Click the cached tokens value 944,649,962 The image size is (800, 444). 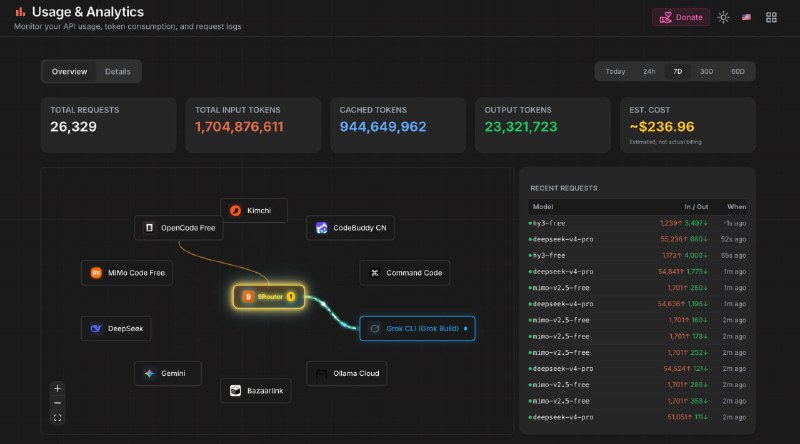pos(383,127)
